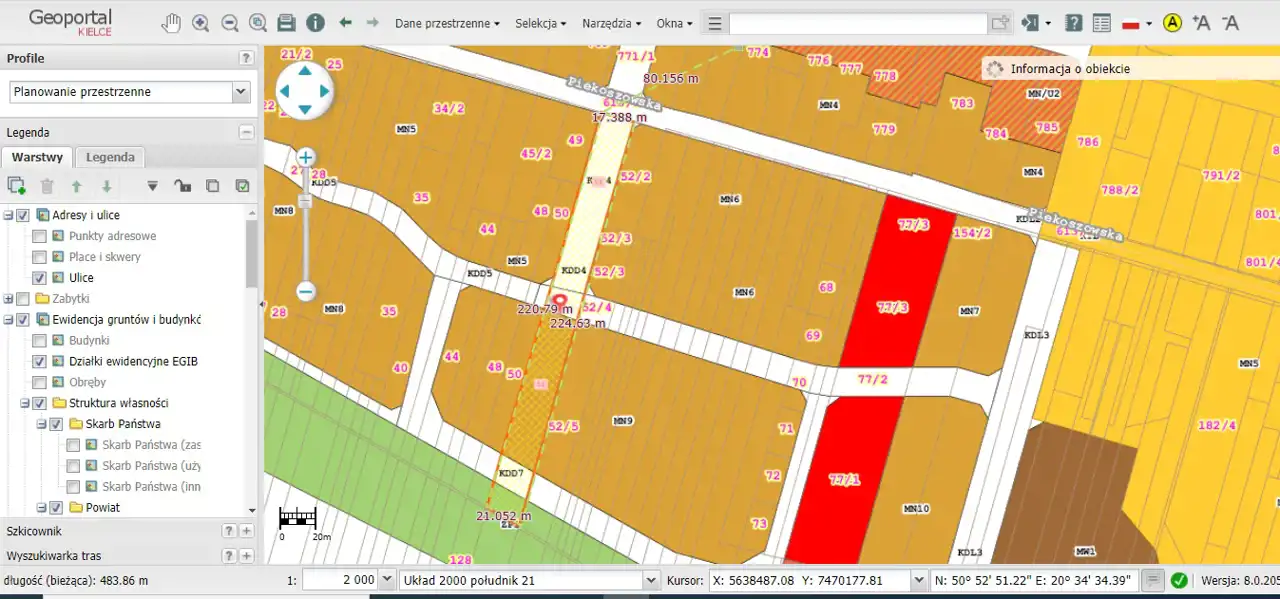Viewport: 1280px width, 599px height.
Task: Click the search input field
Action: [x=858, y=24]
